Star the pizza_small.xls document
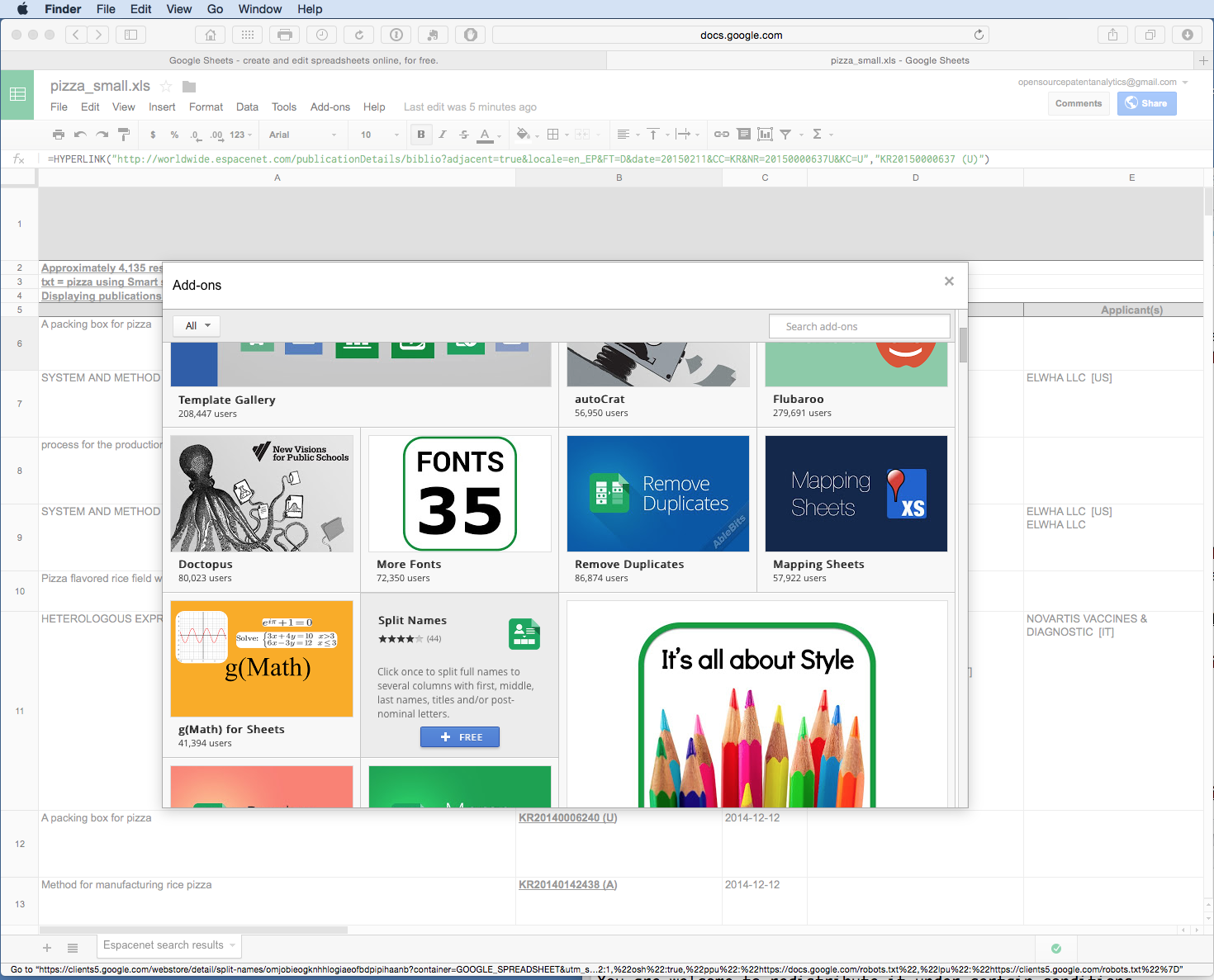The width and height of the screenshot is (1214, 980). click(166, 86)
